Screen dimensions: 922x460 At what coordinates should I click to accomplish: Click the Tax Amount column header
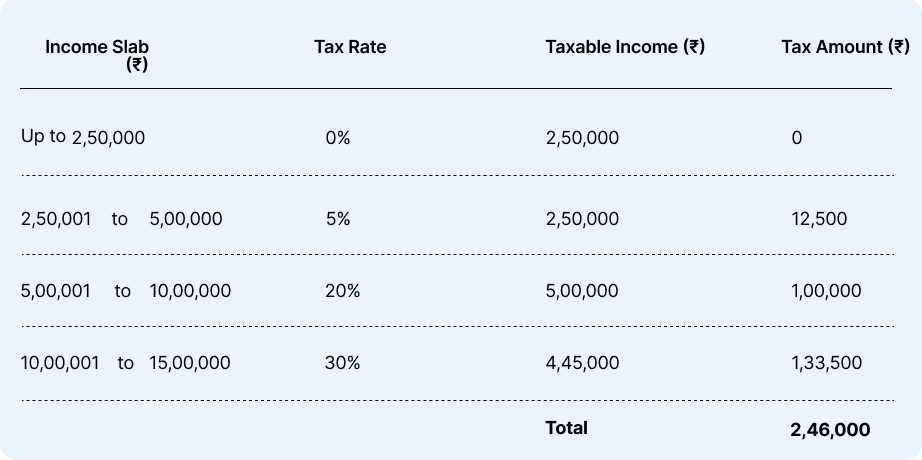tap(845, 47)
